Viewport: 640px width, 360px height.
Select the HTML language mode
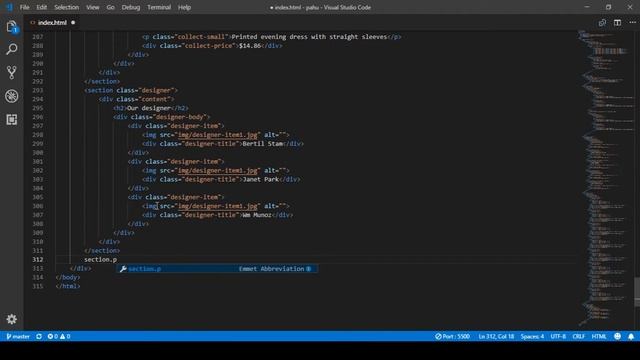(599, 336)
